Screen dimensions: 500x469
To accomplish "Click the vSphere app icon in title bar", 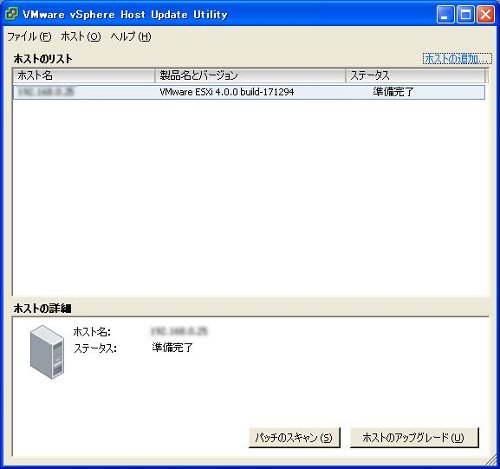I will tap(12, 14).
